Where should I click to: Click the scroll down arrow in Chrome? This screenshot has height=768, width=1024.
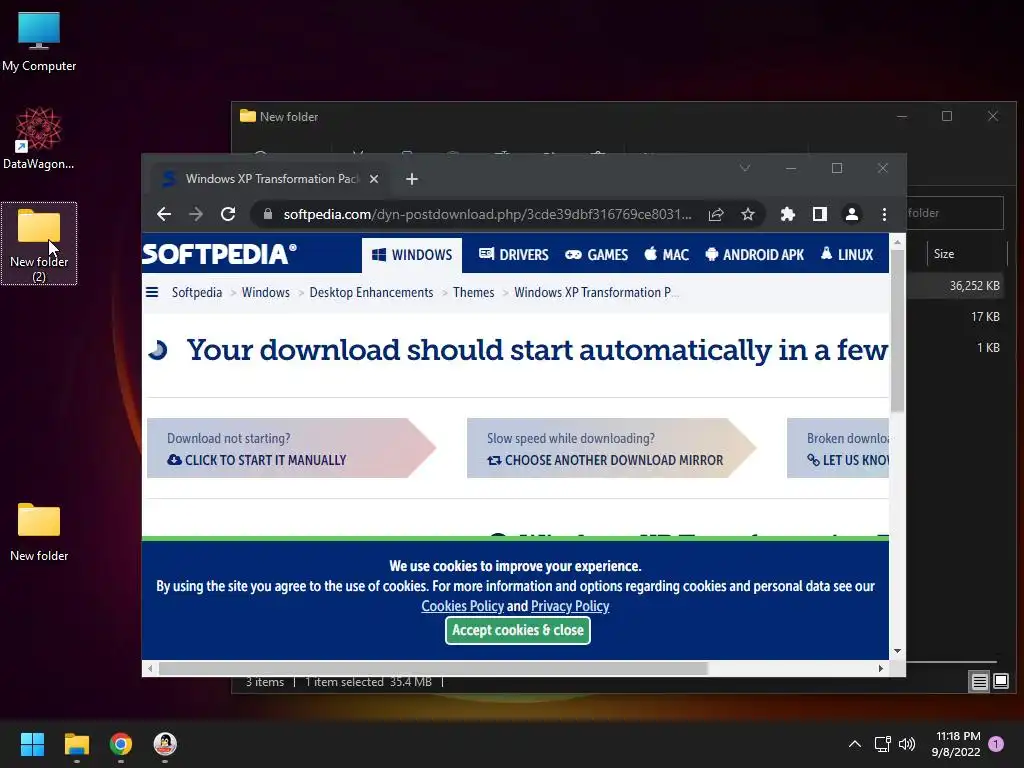click(897, 651)
